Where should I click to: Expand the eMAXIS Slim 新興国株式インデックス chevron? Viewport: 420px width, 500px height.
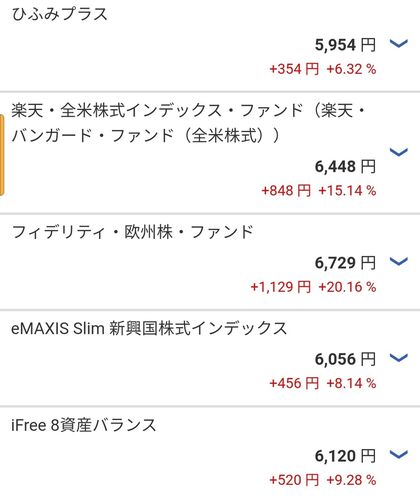[399, 358]
